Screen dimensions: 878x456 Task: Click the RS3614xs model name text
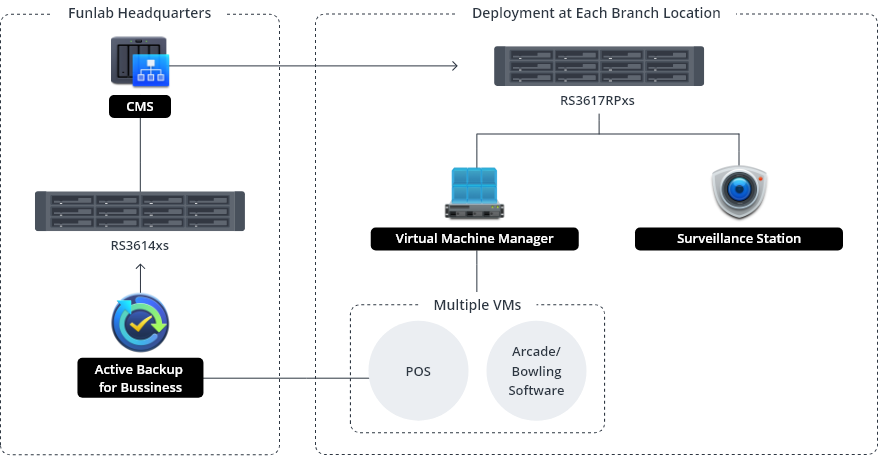coord(140,244)
